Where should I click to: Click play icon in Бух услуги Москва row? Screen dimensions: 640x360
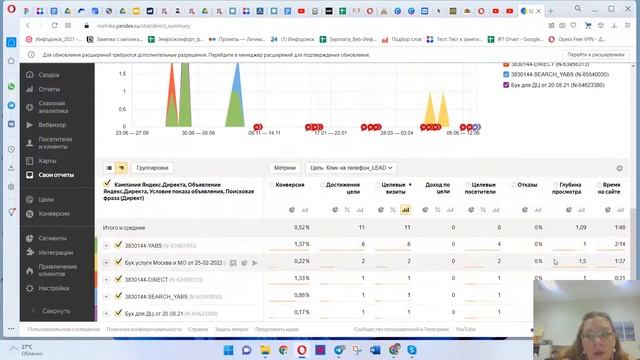point(255,263)
